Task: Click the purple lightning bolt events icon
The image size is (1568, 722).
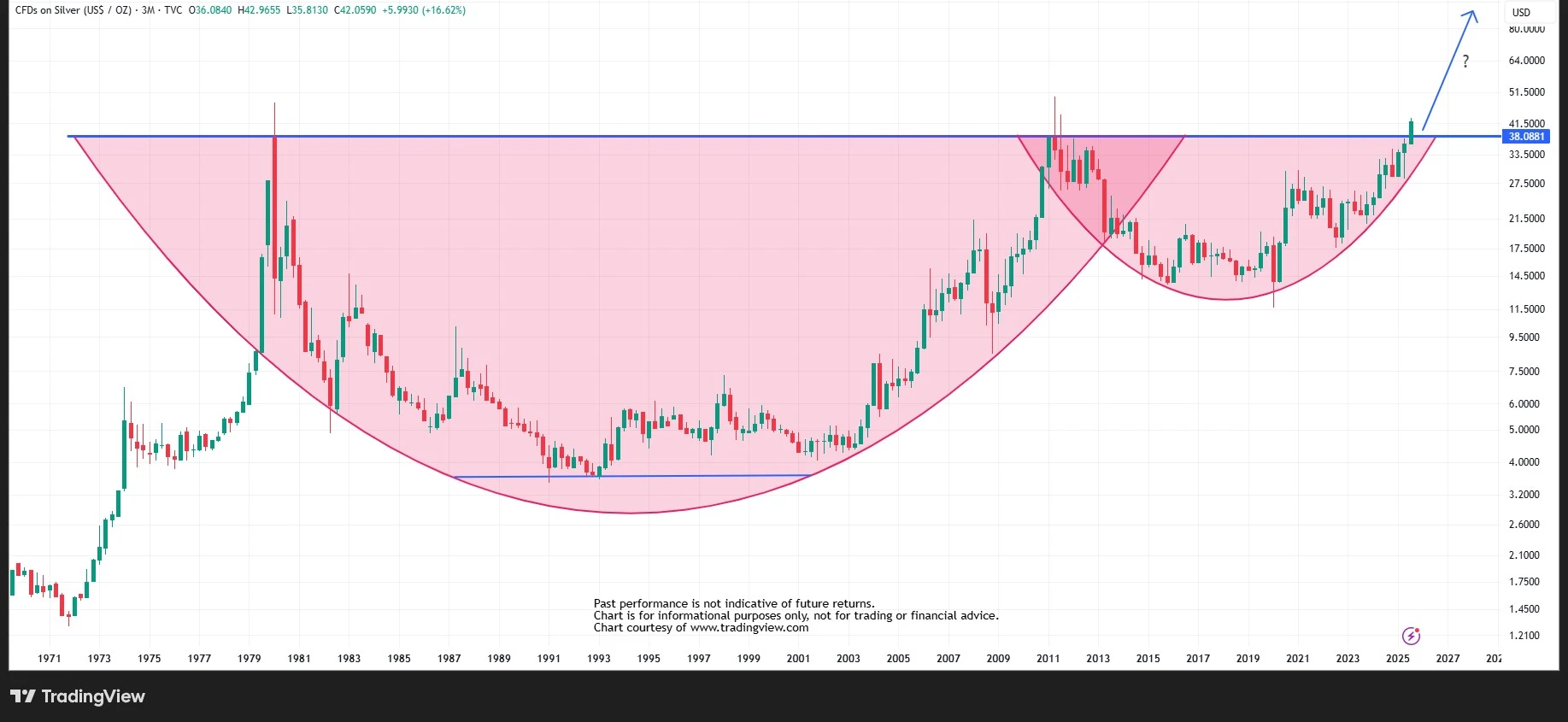Action: (1411, 636)
